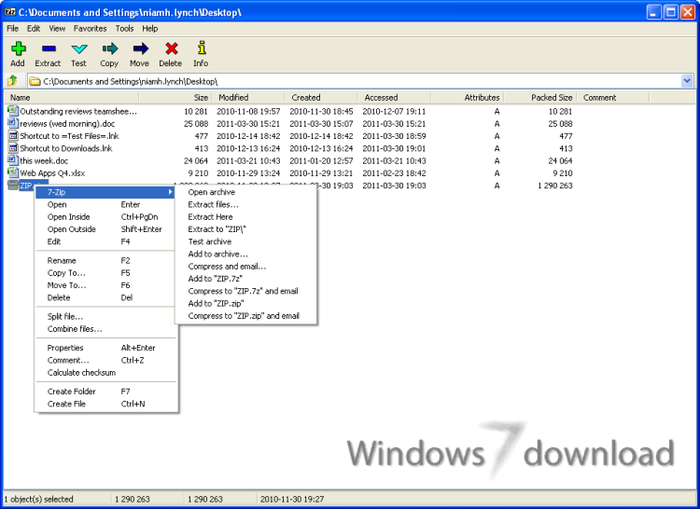This screenshot has width=700, height=509.
Task: Open the address bar path dropdown
Action: (687, 81)
